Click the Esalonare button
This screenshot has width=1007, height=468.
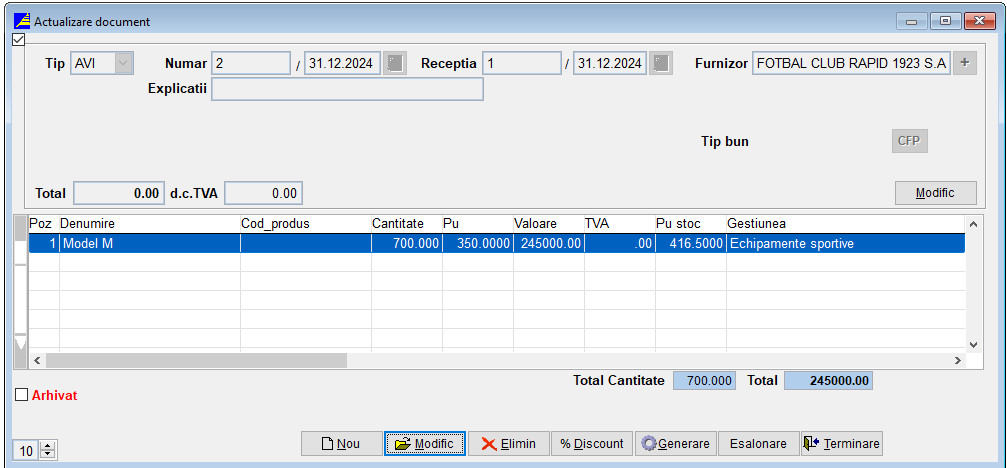tap(758, 444)
